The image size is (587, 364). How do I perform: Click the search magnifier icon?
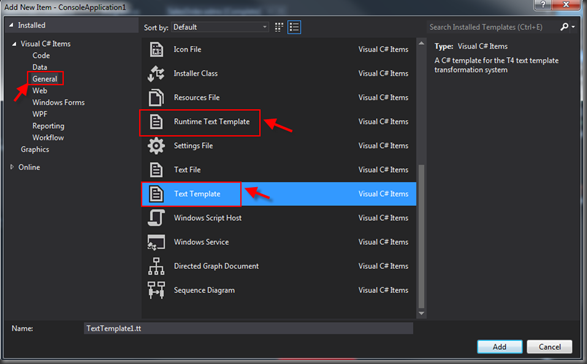point(564,27)
